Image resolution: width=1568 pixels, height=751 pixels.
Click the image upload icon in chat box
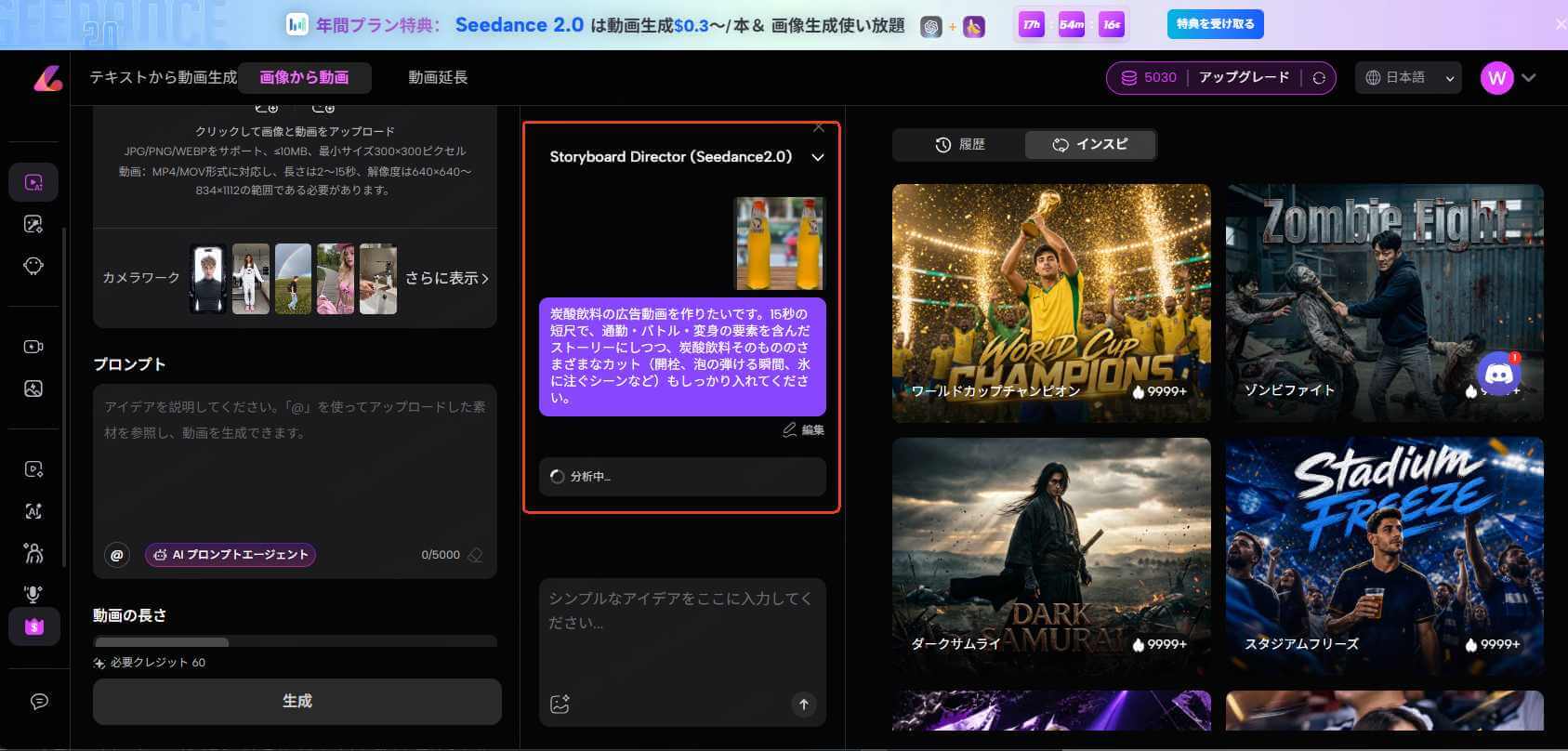pyautogui.click(x=560, y=705)
